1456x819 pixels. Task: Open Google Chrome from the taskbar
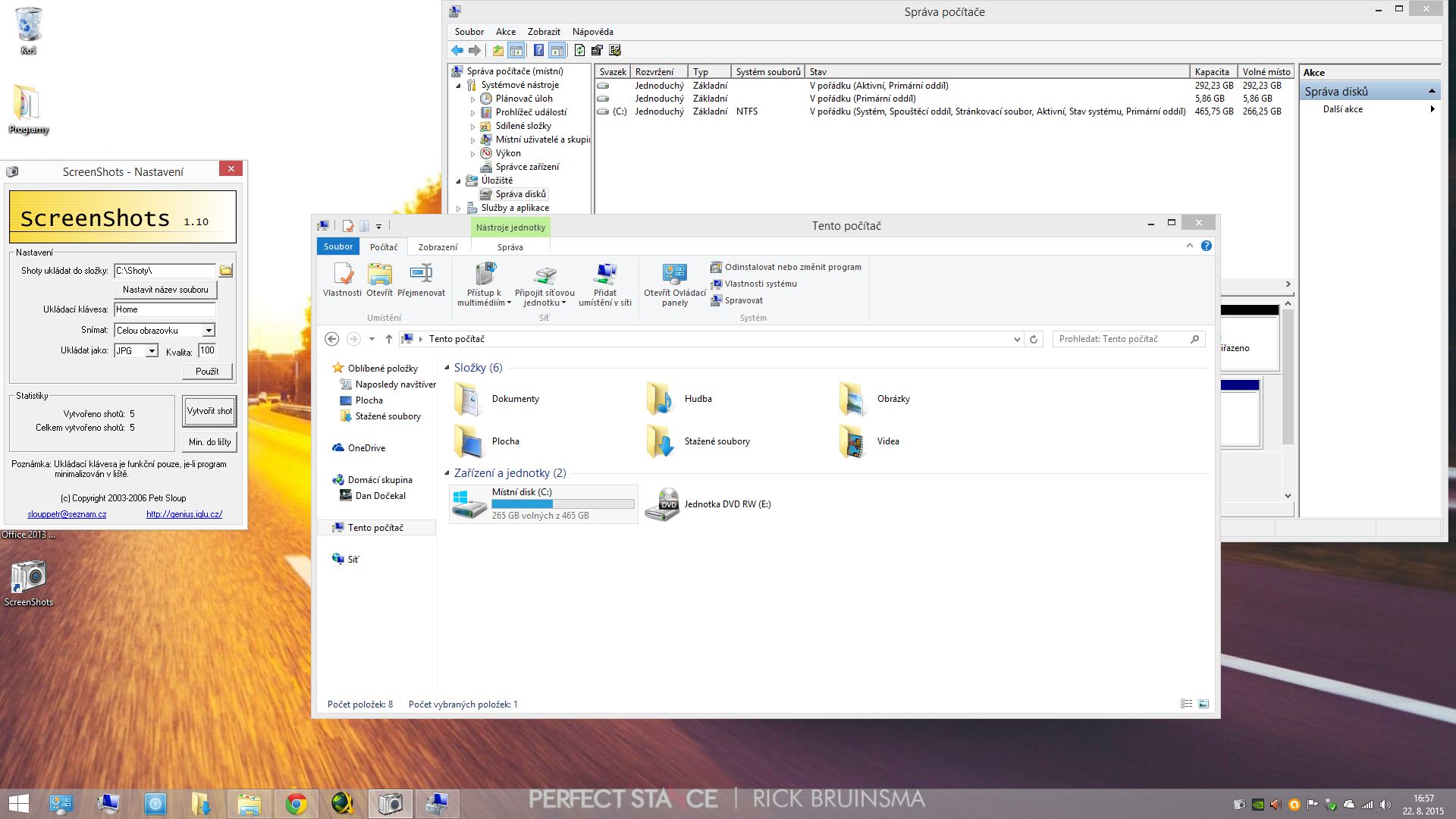tap(297, 804)
